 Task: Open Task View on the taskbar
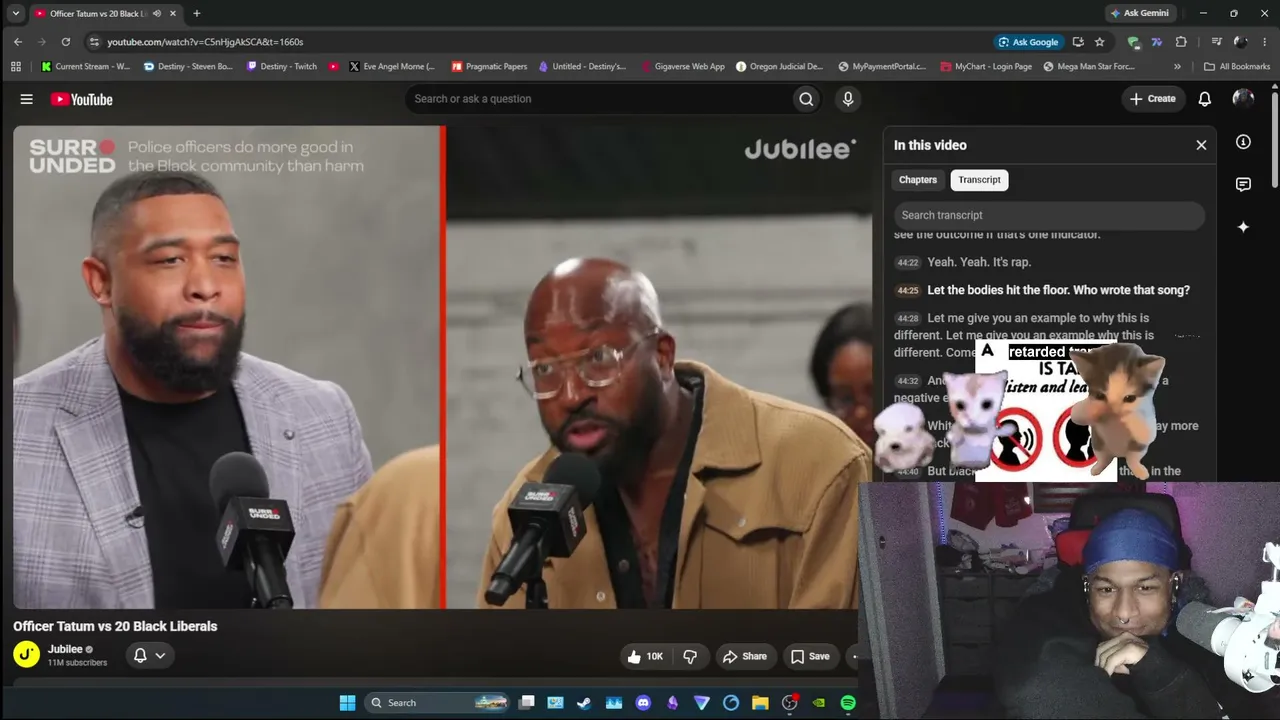click(x=526, y=703)
